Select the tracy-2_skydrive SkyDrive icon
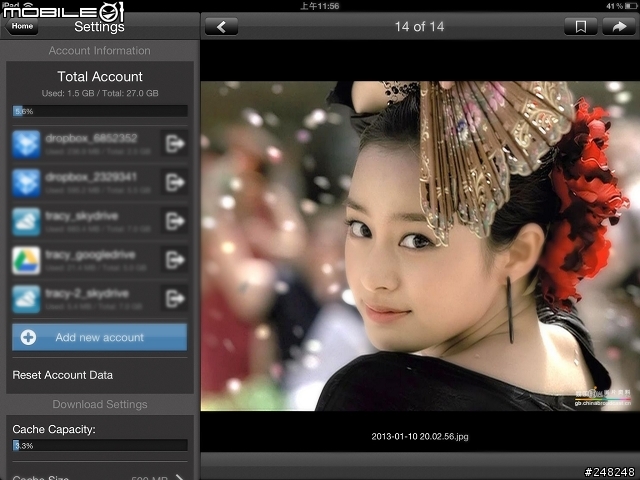640x480 pixels. click(x=26, y=299)
